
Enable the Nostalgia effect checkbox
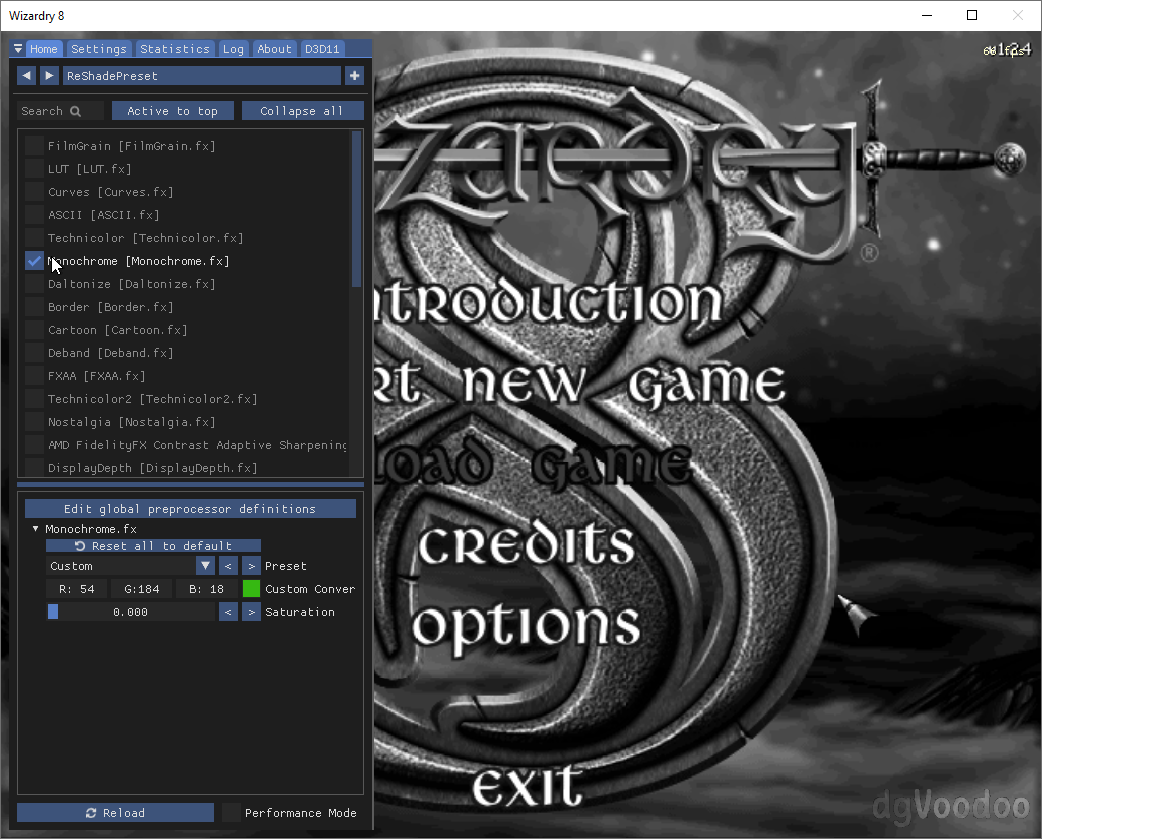tap(34, 422)
